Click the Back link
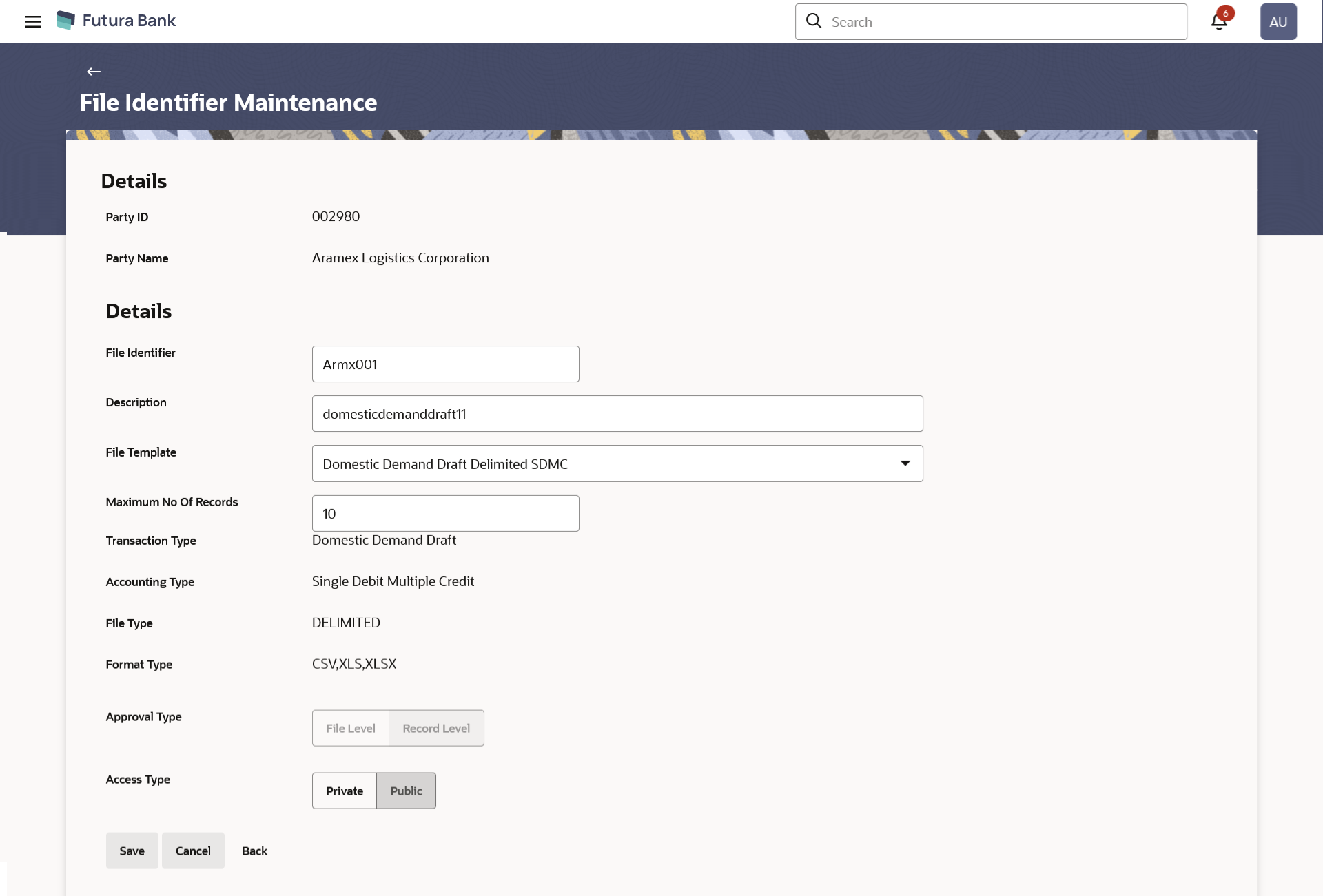 tap(254, 851)
